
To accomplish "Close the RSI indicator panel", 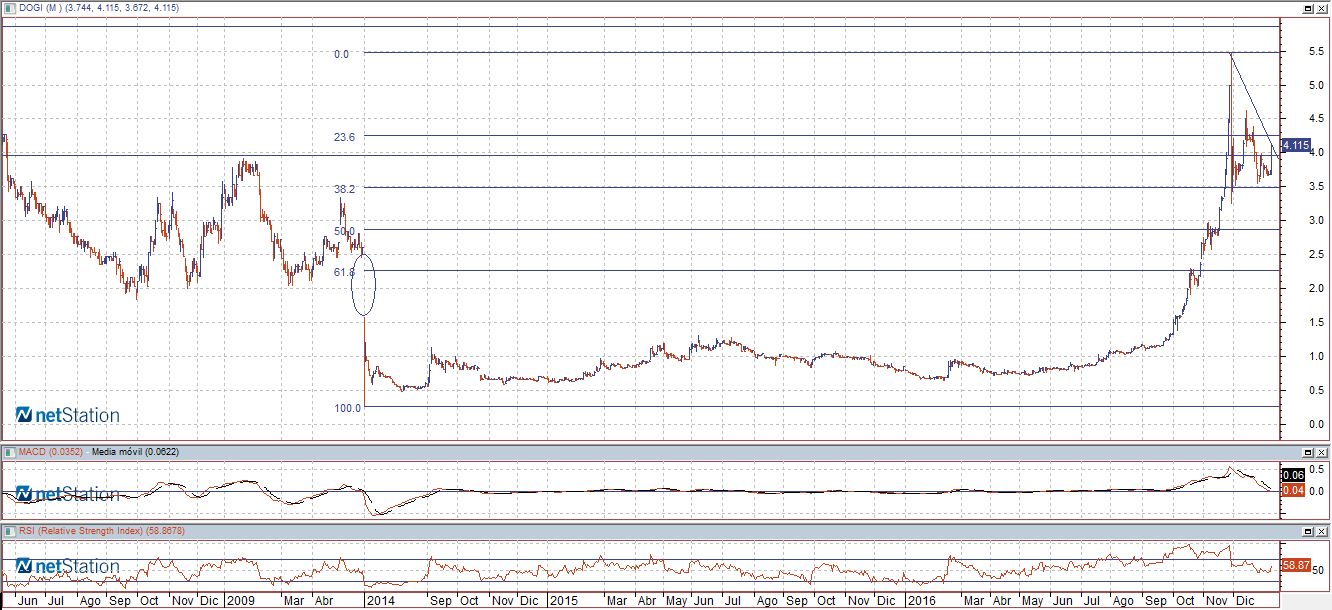I will pyautogui.click(x=1322, y=531).
